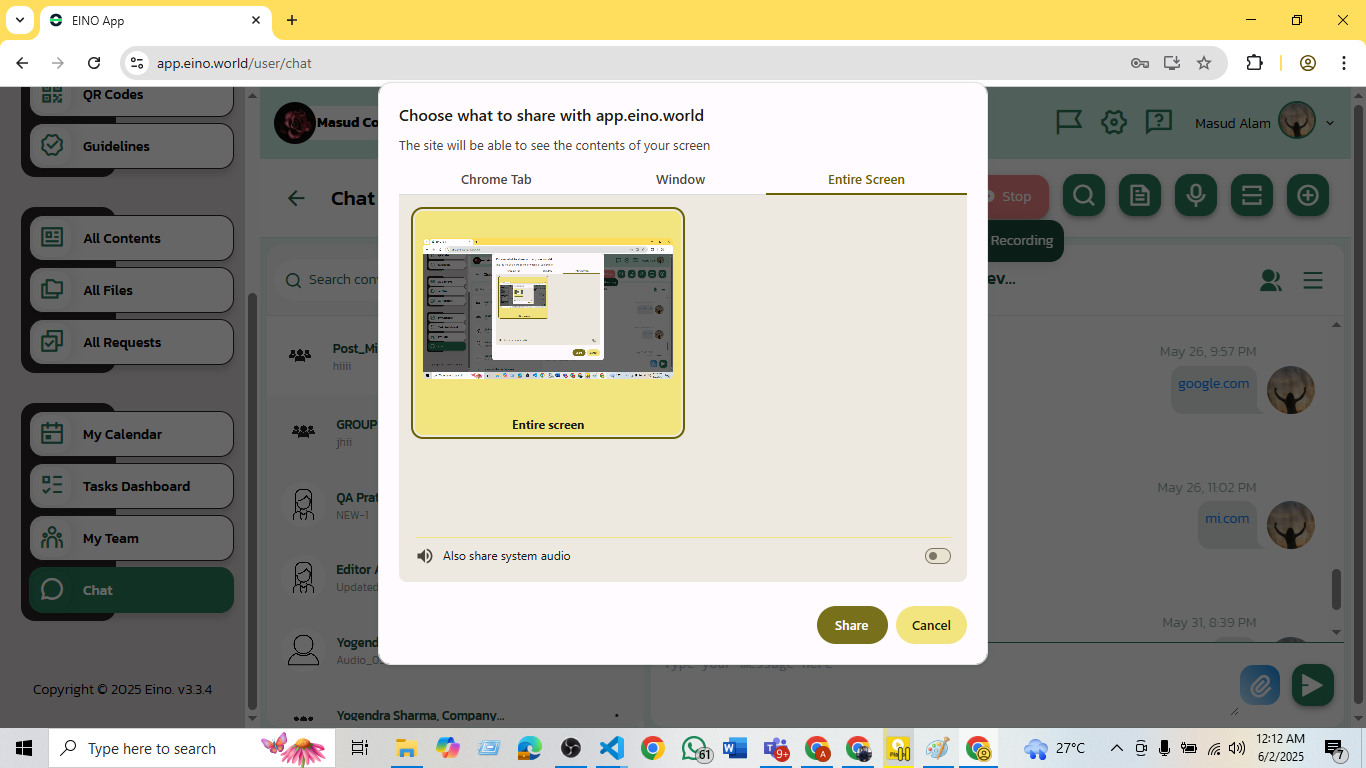Click the chat messages vertical scrollbar
1366x768 pixels.
pyautogui.click(x=1336, y=590)
